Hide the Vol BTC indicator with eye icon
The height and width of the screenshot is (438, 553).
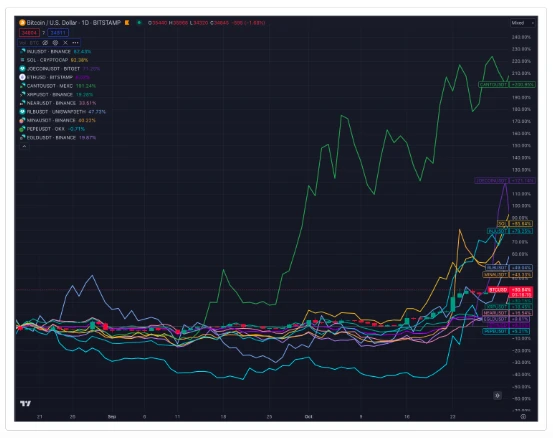45,43
